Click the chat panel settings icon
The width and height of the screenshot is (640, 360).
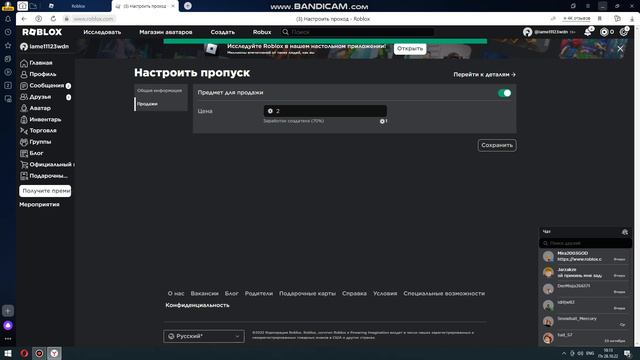(x=624, y=232)
